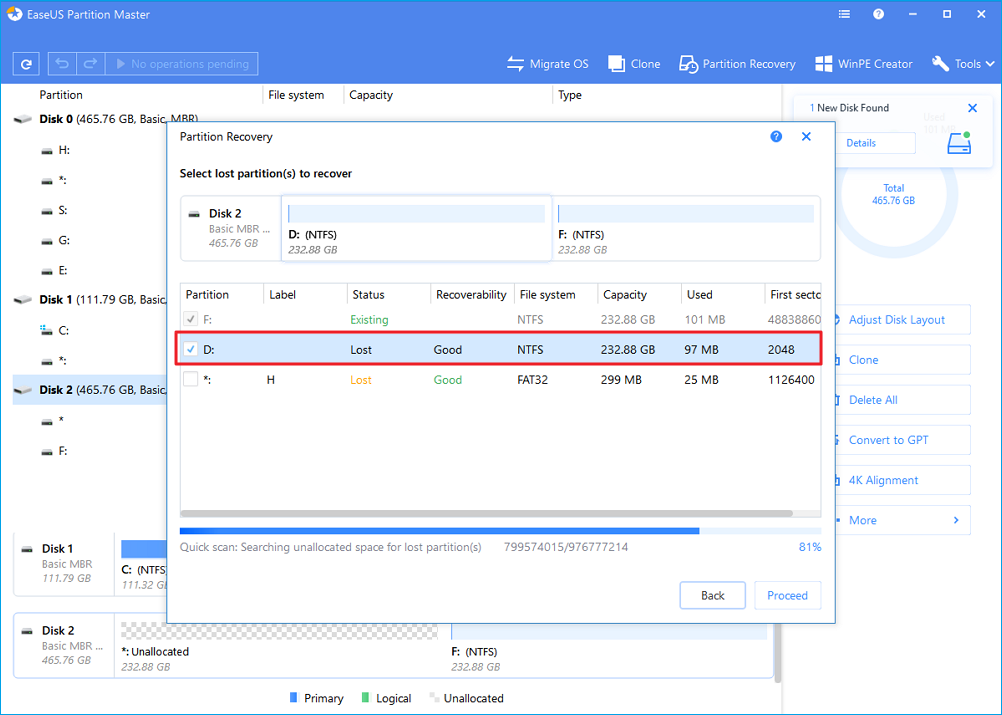The image size is (1002, 715).
Task: Uncheck the D: lost partition checkbox
Action: pos(192,350)
